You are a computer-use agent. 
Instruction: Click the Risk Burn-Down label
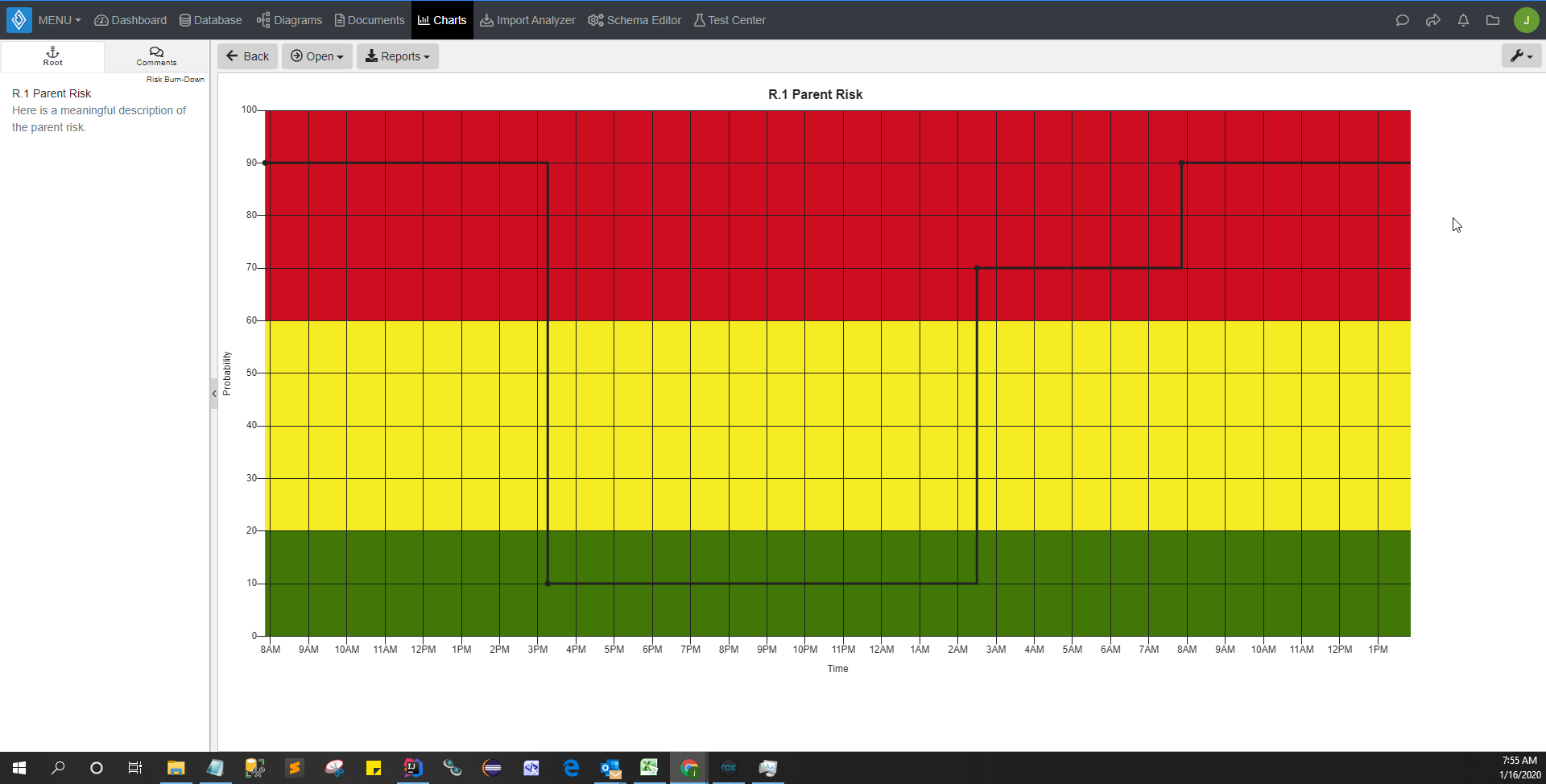(175, 79)
